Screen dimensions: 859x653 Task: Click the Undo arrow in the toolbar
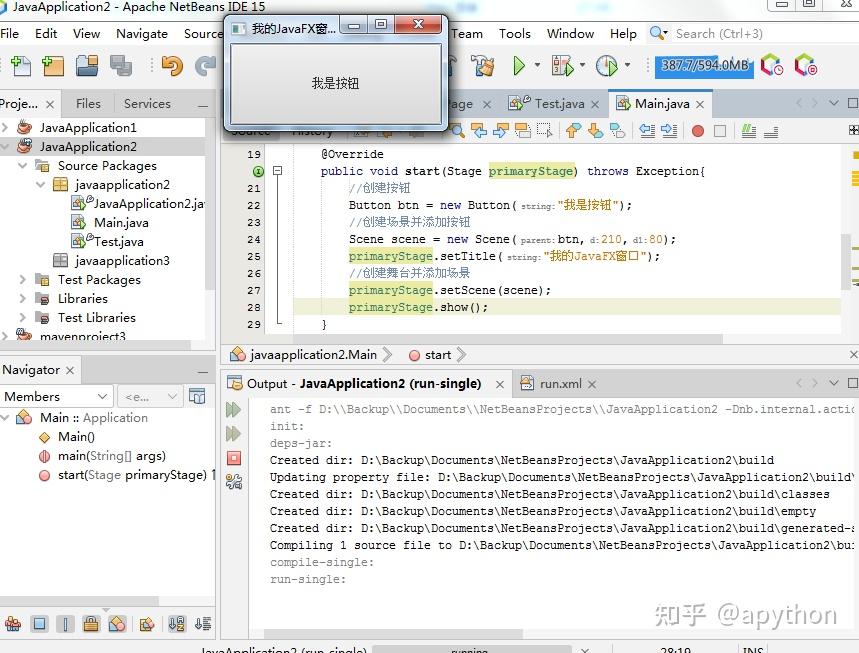tap(170, 64)
